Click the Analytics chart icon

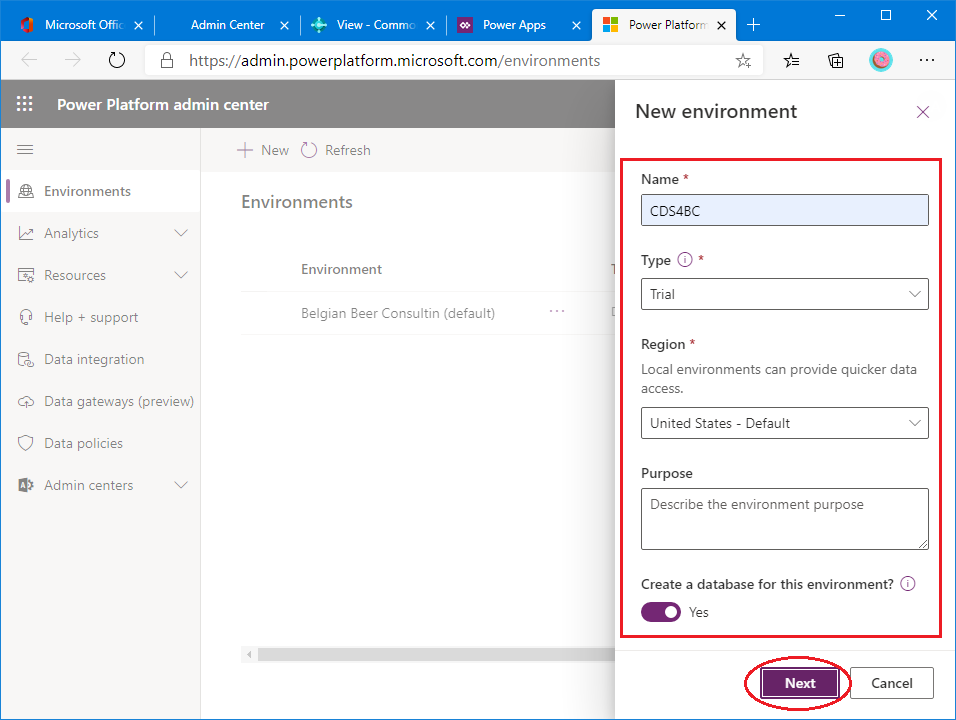point(26,233)
